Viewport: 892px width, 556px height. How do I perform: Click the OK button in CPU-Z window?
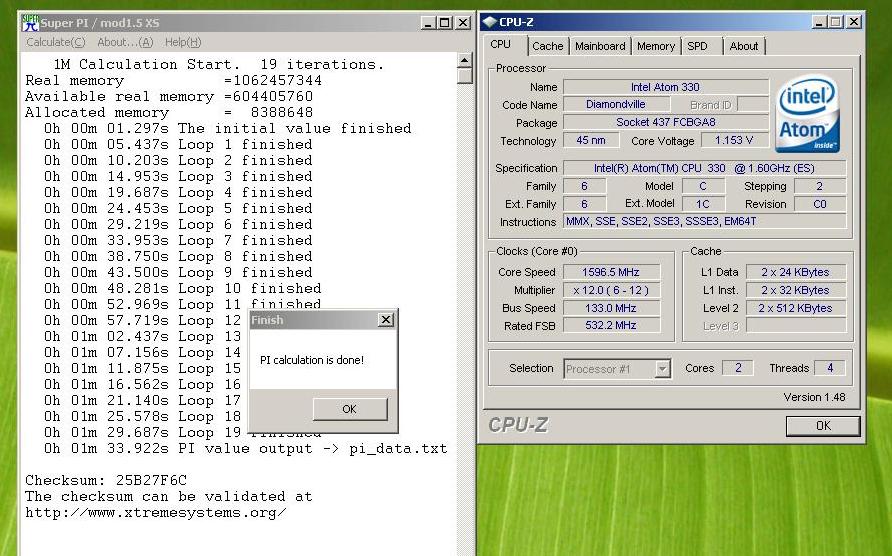(823, 426)
